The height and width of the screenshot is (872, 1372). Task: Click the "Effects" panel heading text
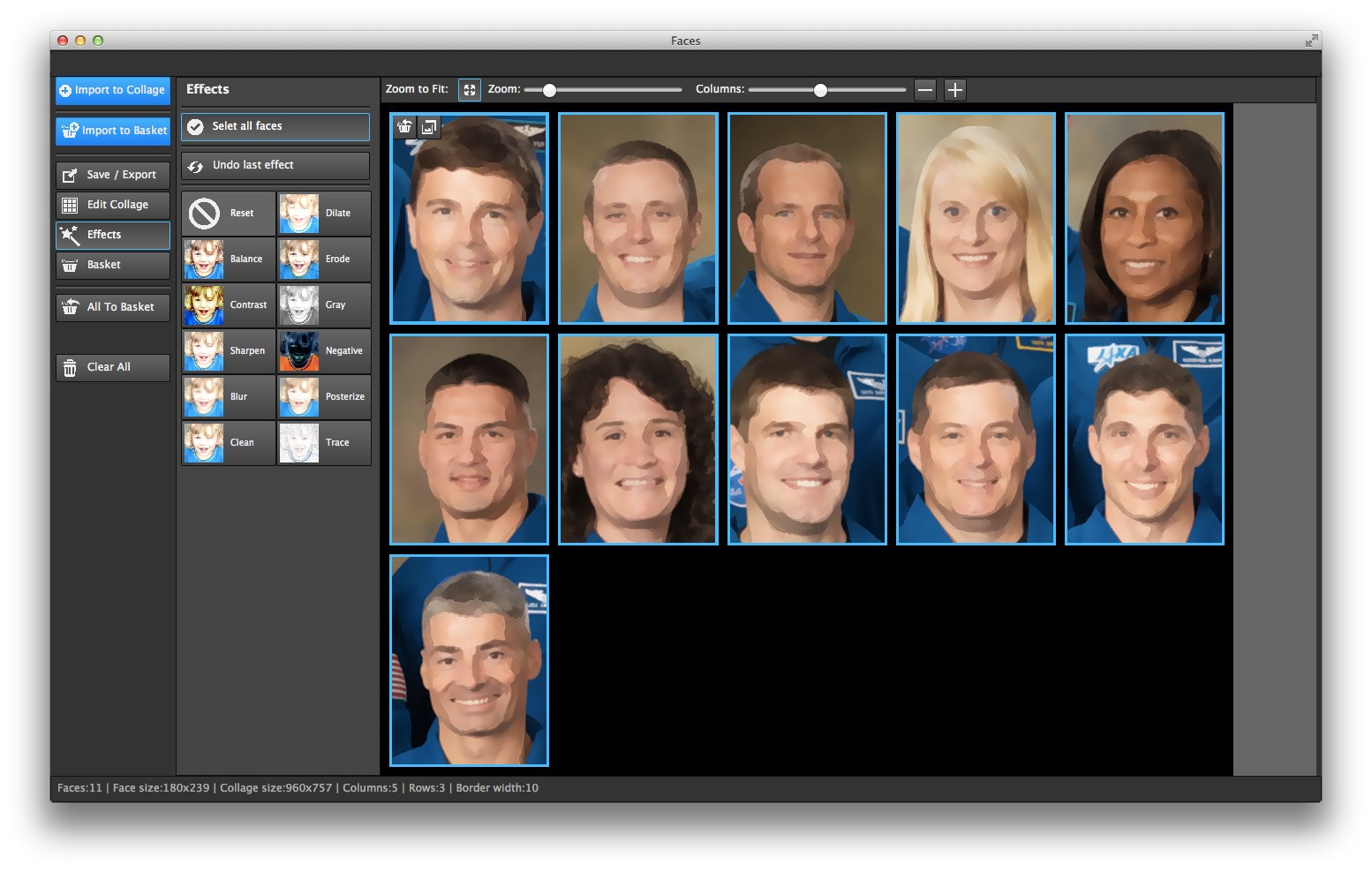coord(207,89)
